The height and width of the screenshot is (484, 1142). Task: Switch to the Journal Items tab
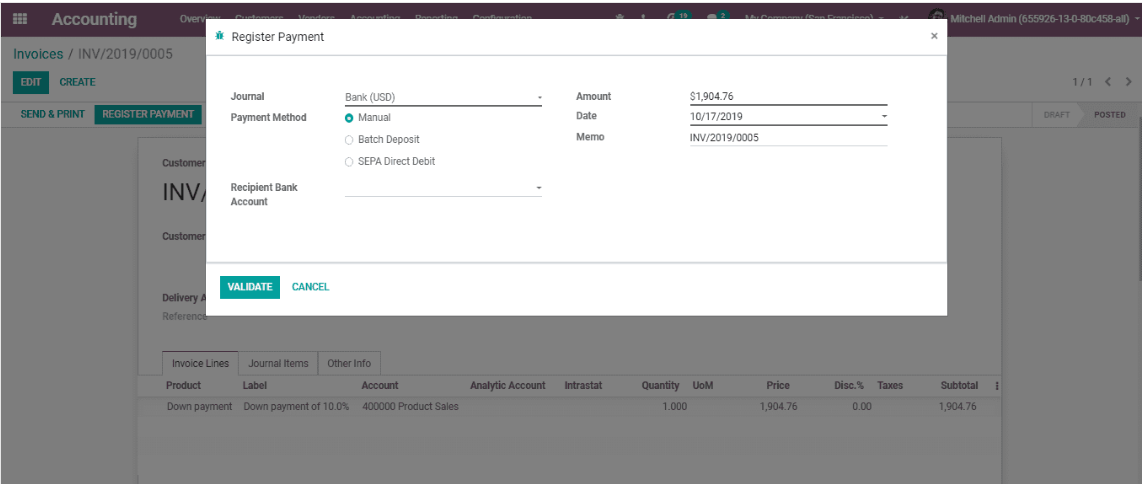(278, 363)
